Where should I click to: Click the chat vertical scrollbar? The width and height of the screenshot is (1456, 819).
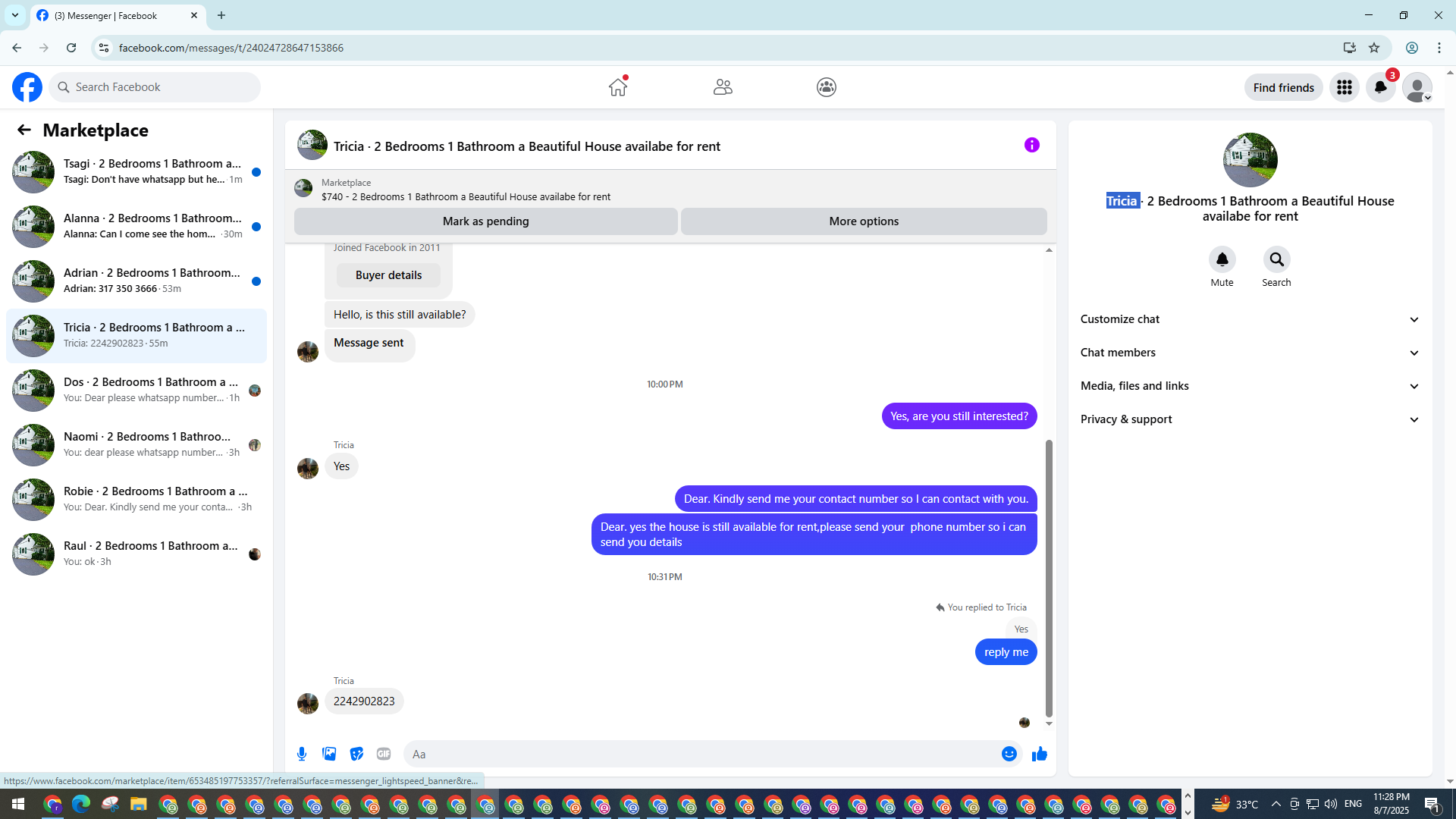coord(1049,576)
